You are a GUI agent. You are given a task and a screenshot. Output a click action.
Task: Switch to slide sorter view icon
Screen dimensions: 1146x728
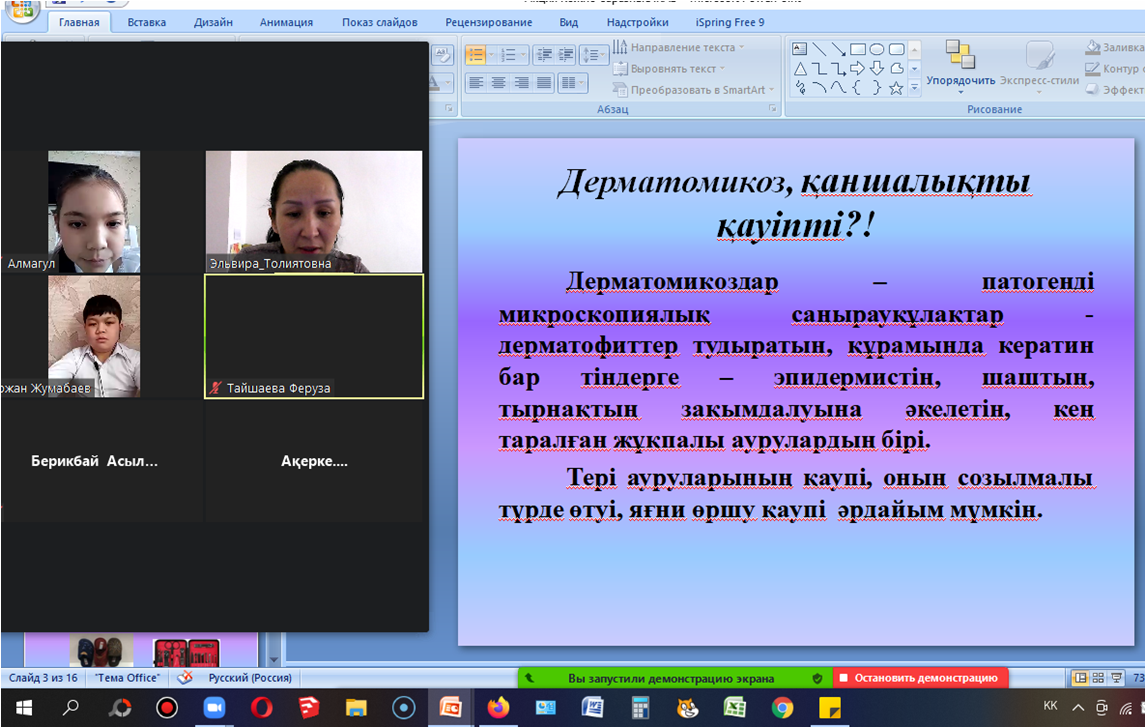1098,678
